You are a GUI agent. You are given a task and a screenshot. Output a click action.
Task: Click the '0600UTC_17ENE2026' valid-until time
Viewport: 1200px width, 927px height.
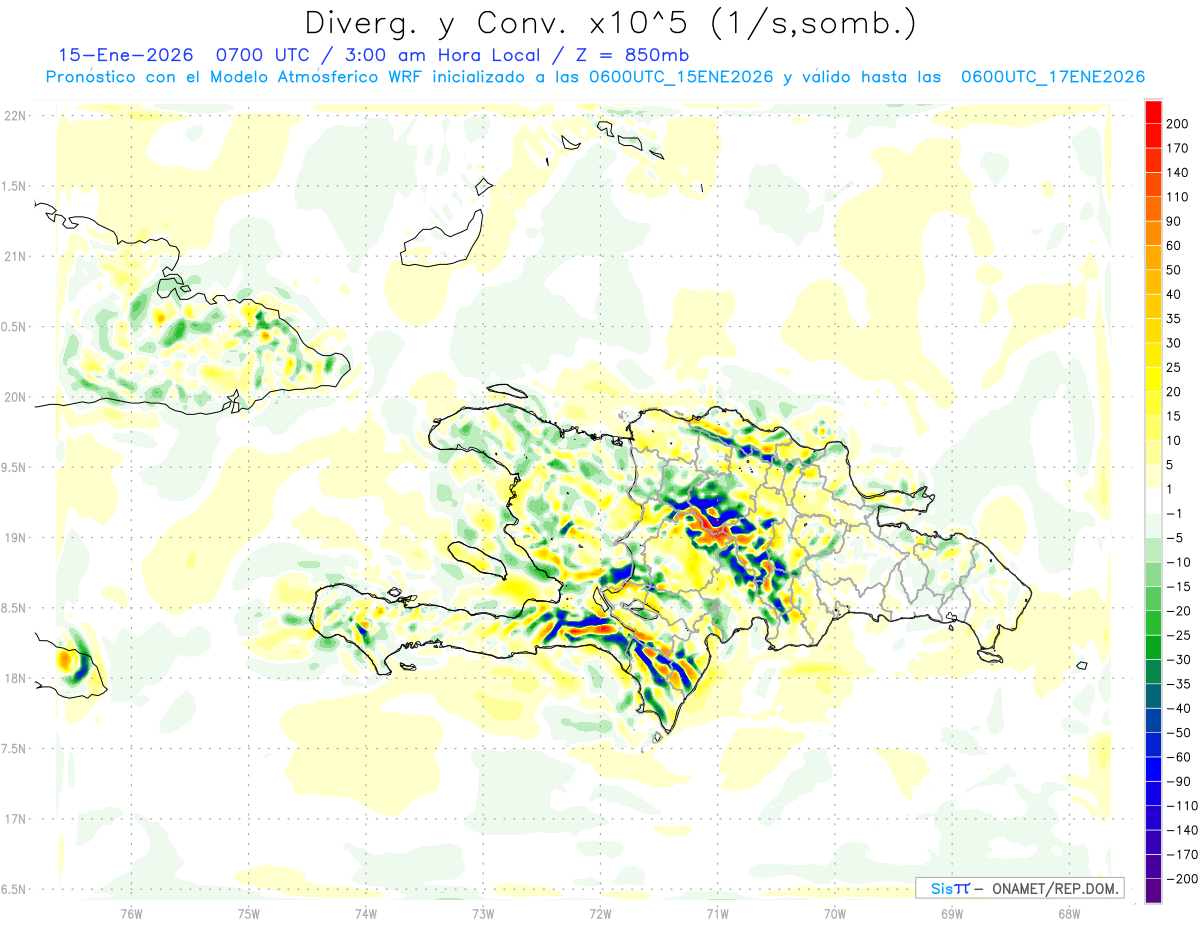point(1052,77)
